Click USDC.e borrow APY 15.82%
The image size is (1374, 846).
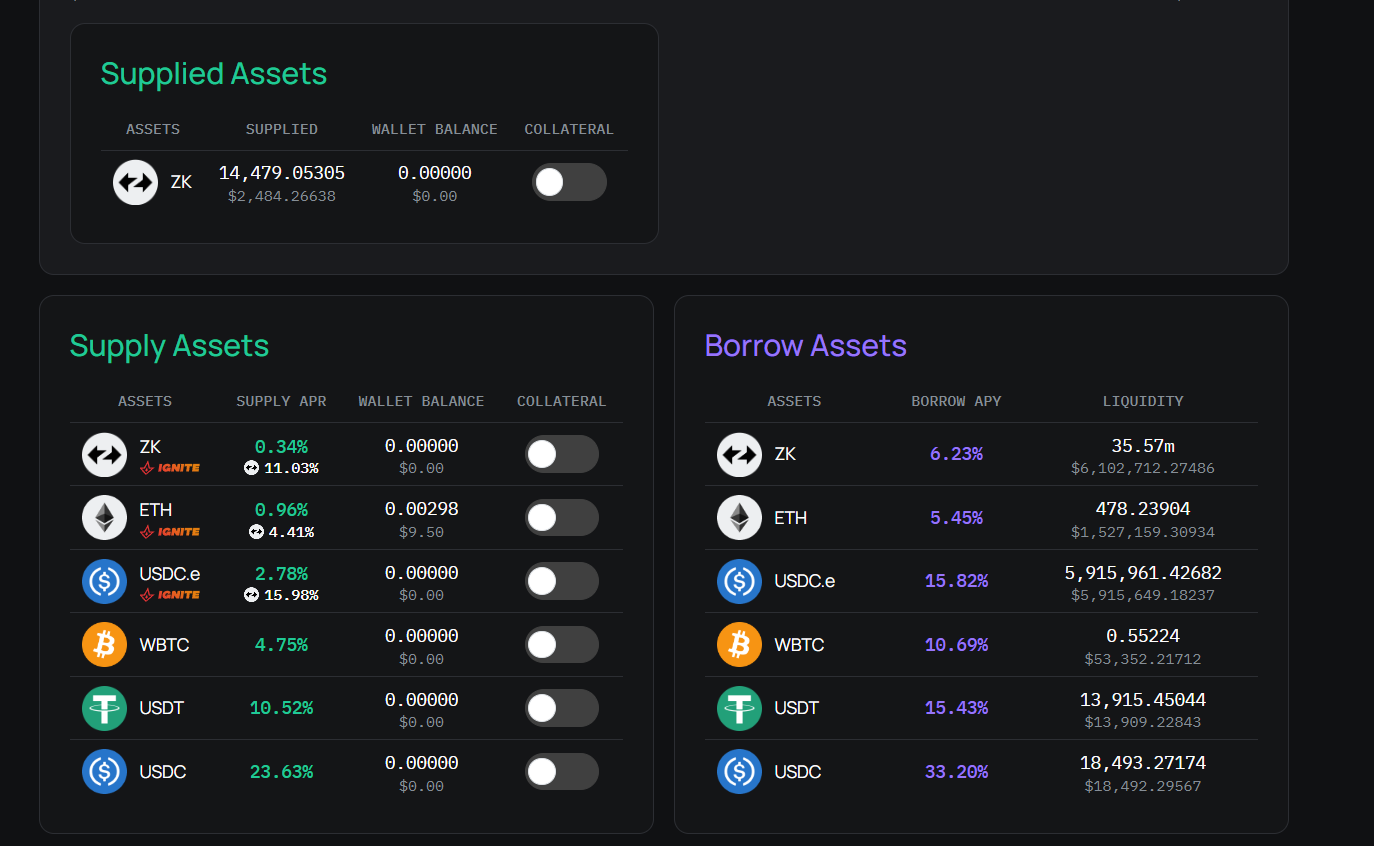(x=956, y=581)
